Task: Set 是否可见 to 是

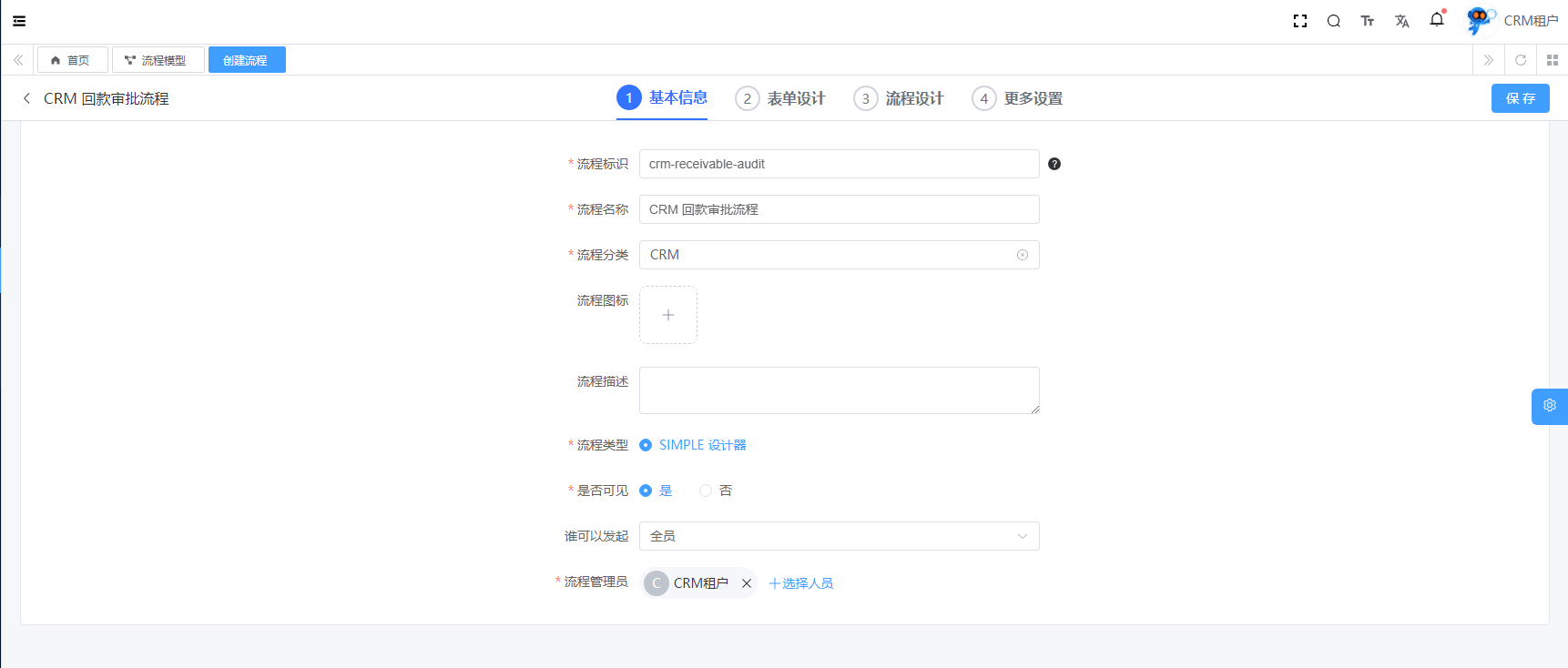Action: point(646,491)
